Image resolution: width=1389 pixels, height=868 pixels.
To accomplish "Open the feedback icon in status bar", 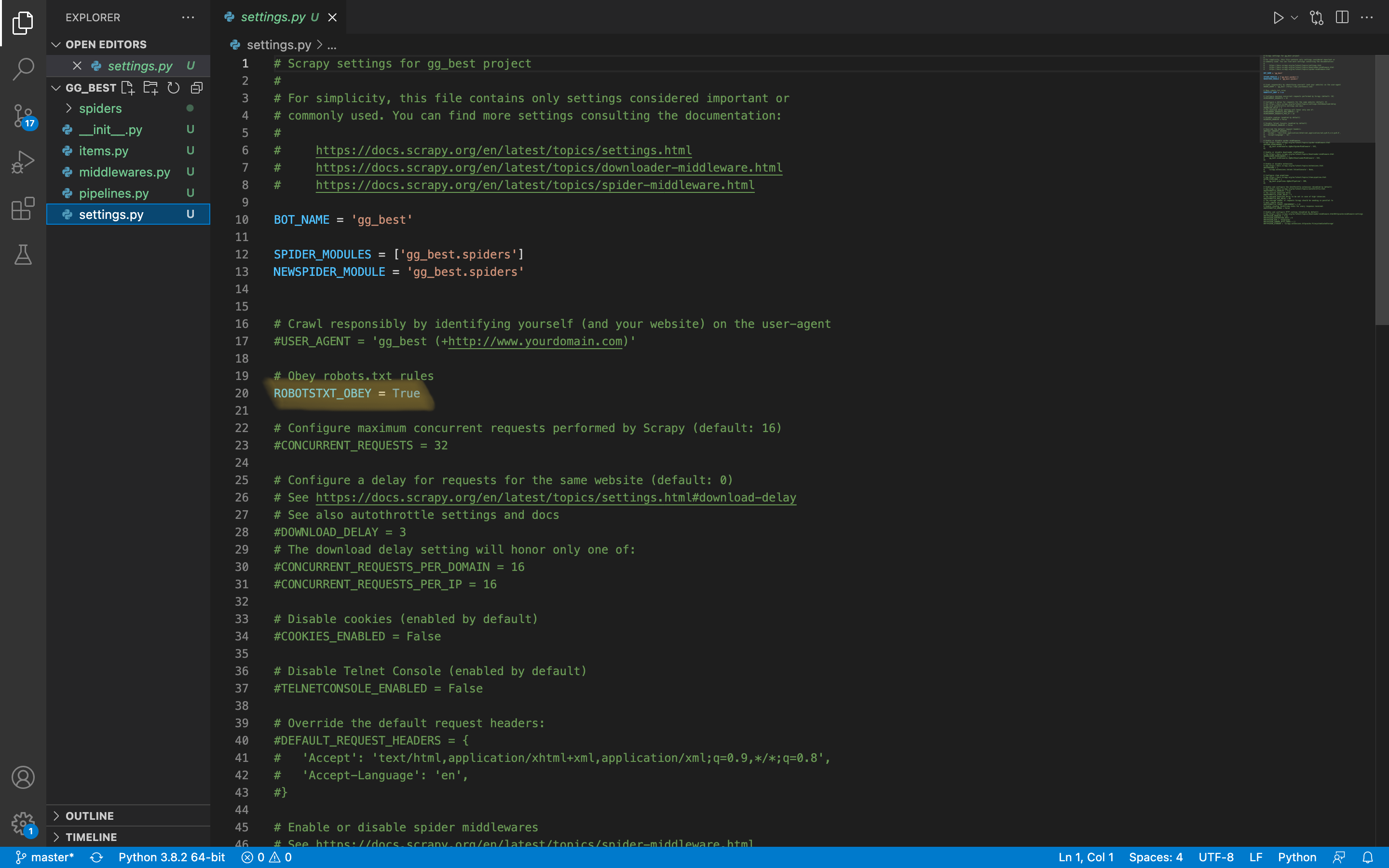I will tap(1339, 857).
